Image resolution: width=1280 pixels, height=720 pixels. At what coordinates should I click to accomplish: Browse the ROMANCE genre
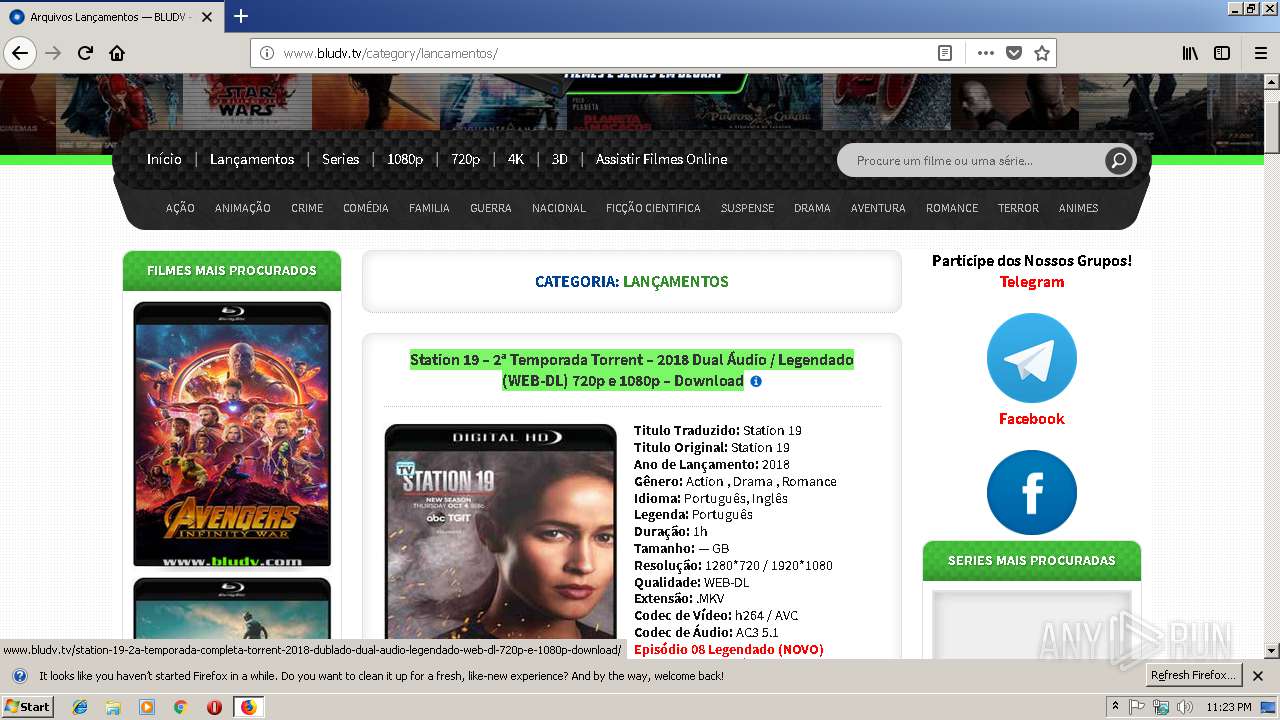tap(952, 208)
